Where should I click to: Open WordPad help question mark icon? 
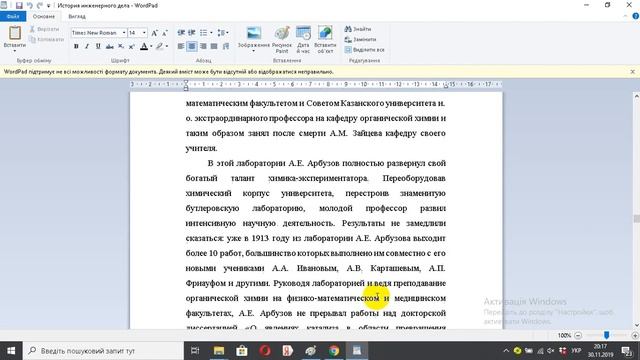tap(636, 16)
